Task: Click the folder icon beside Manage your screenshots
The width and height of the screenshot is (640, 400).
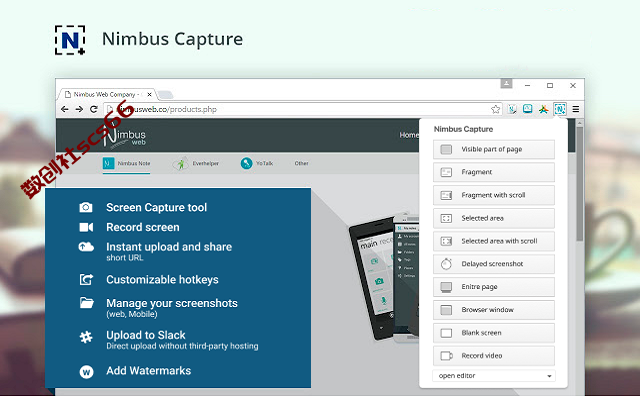Action: click(x=87, y=302)
